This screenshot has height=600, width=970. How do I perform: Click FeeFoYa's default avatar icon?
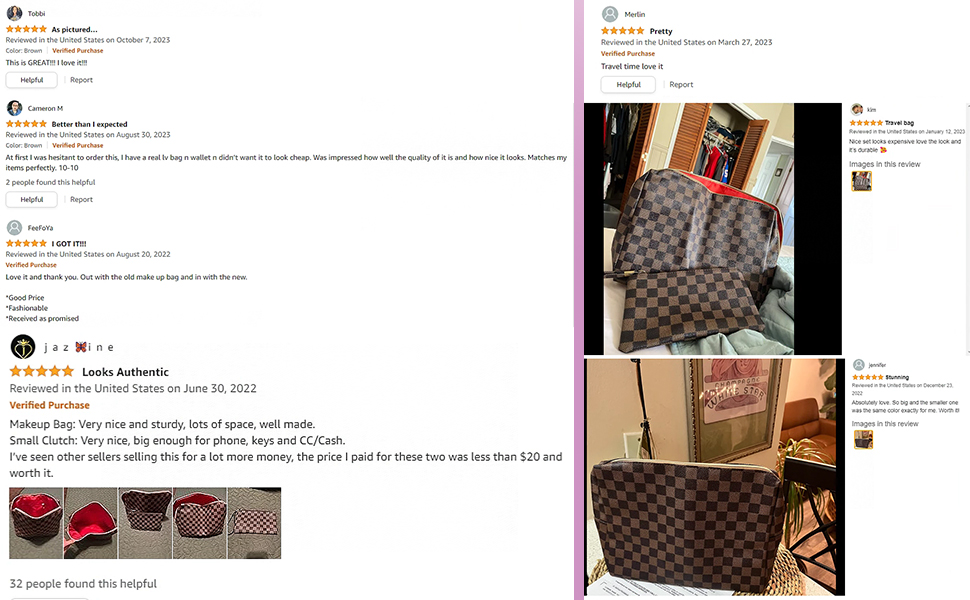coord(14,228)
